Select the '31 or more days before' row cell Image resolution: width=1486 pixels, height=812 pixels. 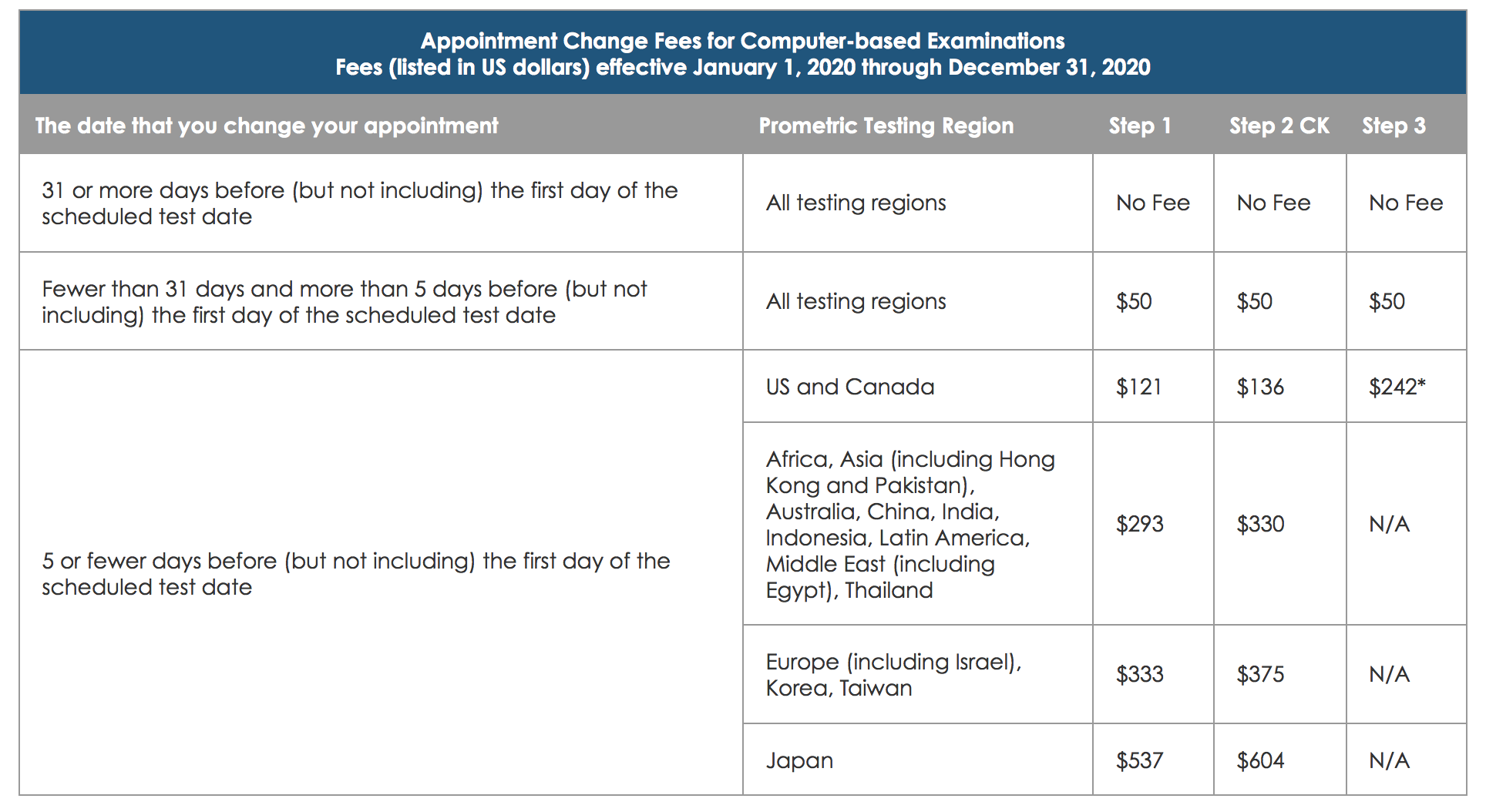tap(359, 203)
